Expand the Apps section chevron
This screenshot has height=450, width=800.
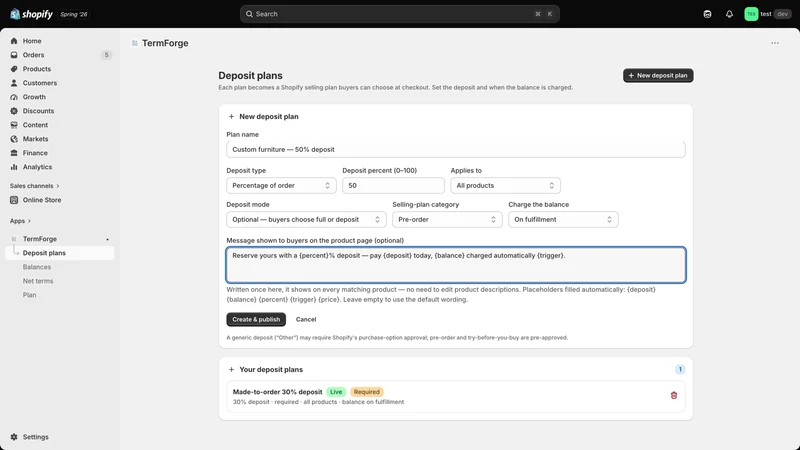click(29, 221)
